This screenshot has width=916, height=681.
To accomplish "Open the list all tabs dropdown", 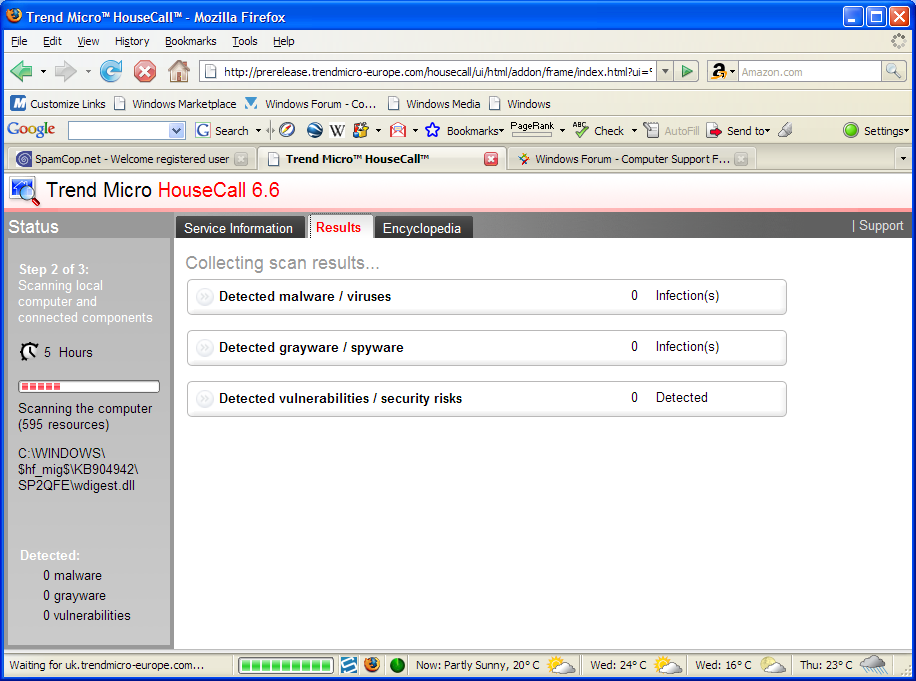I will point(903,158).
